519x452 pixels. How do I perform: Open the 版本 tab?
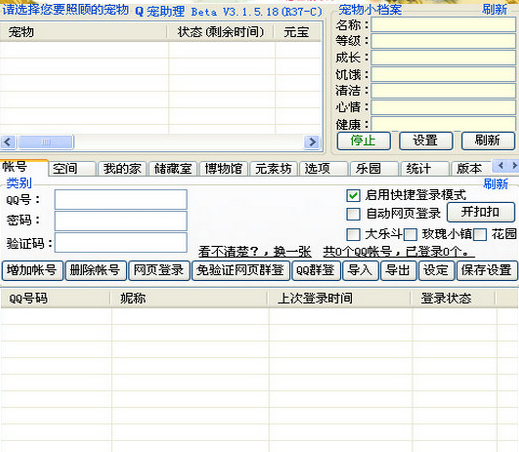click(x=471, y=169)
